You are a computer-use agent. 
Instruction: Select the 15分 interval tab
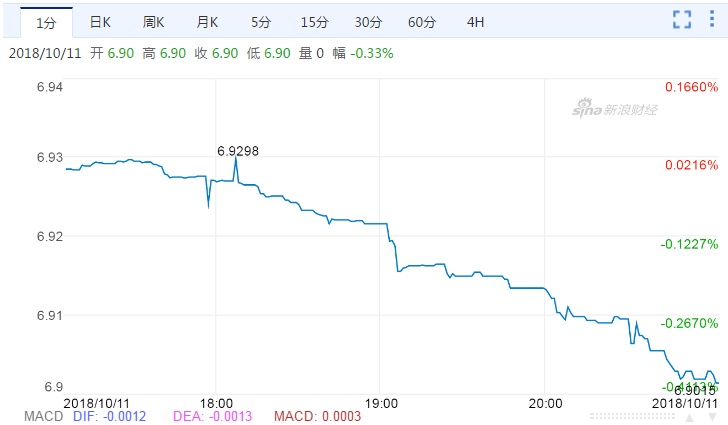coord(314,21)
